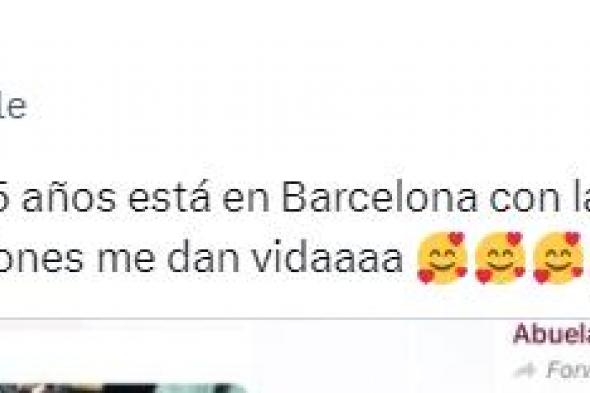Click the gray forward arrow icon
590x393 pixels.
[525, 371]
